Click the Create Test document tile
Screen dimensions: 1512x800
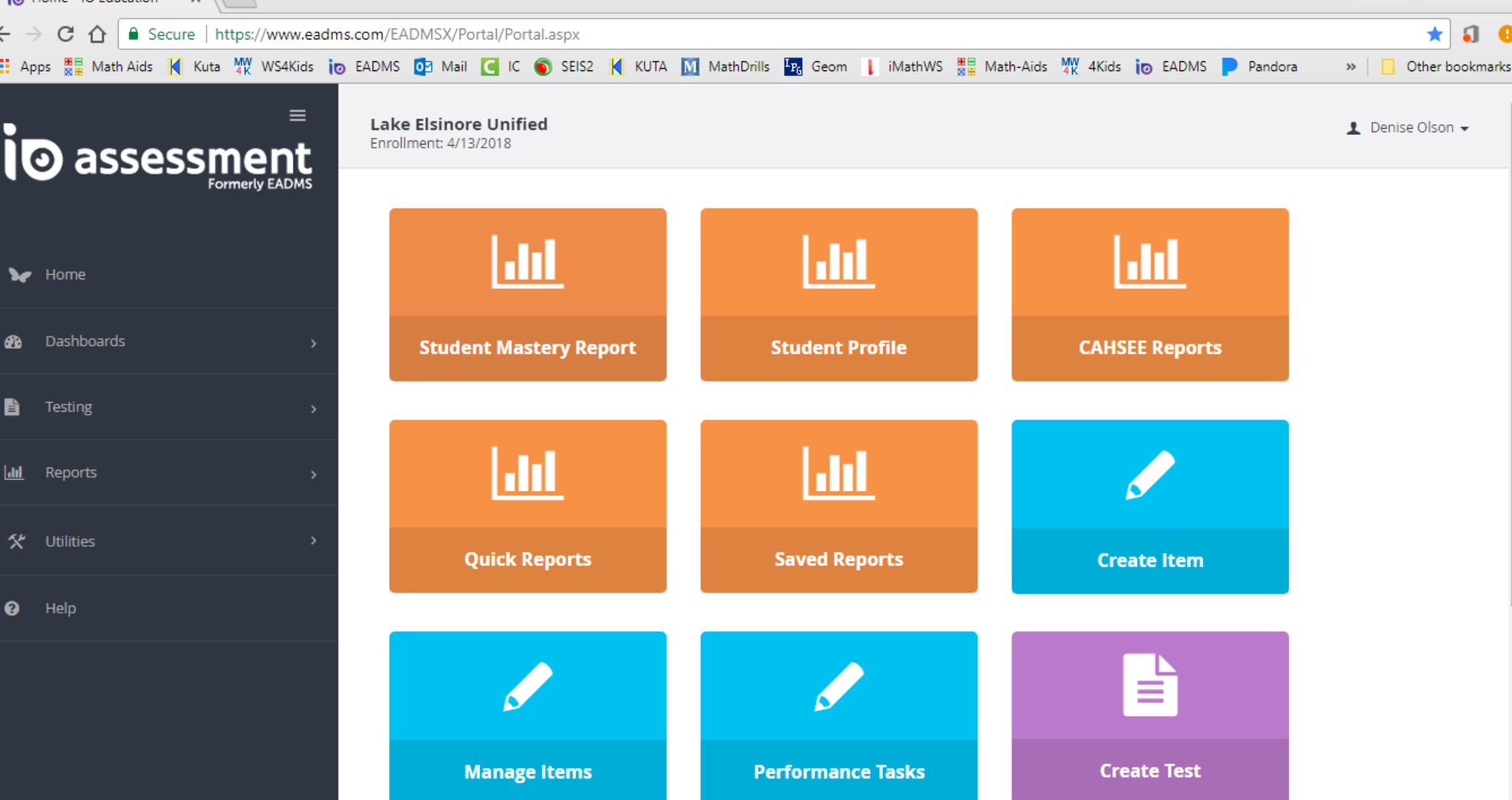pos(1150,714)
